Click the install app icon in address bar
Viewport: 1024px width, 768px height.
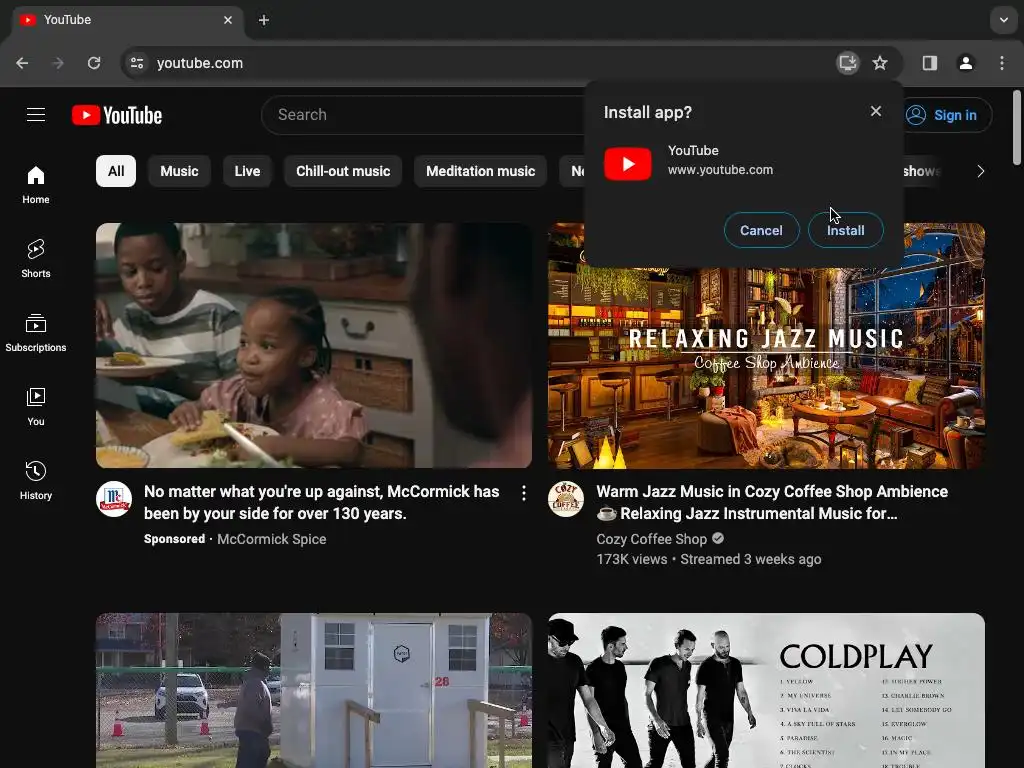pos(847,63)
